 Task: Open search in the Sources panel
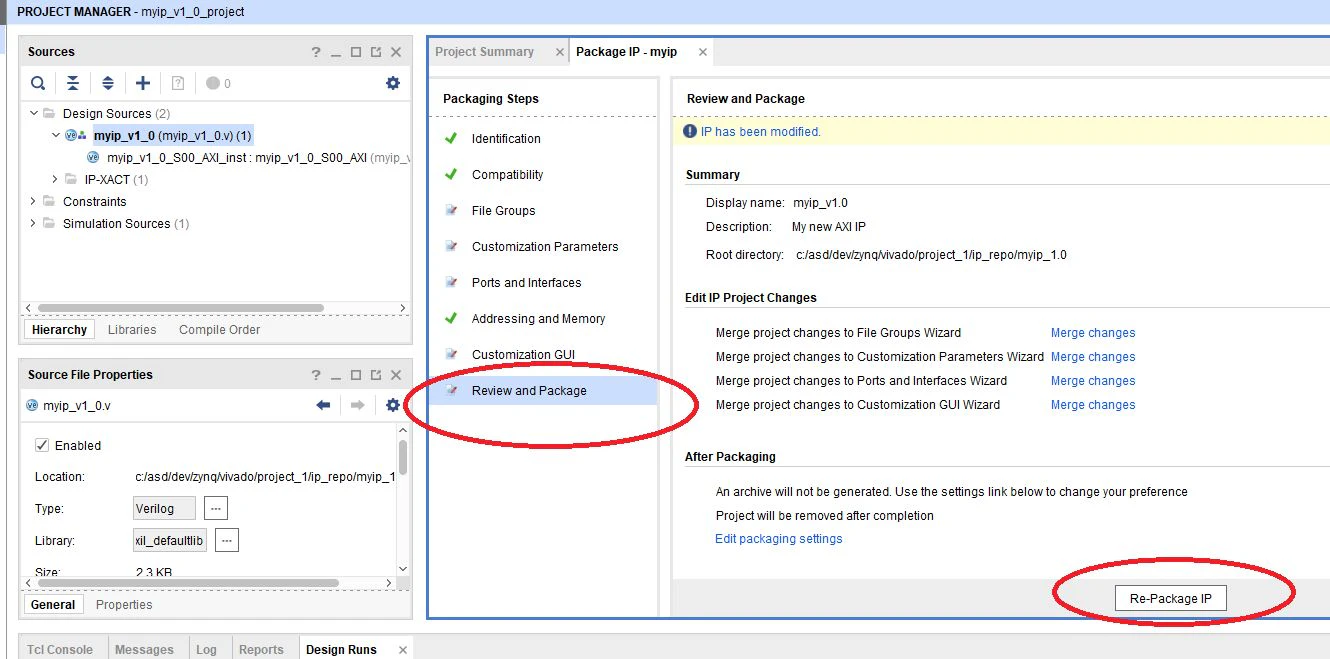pos(37,83)
